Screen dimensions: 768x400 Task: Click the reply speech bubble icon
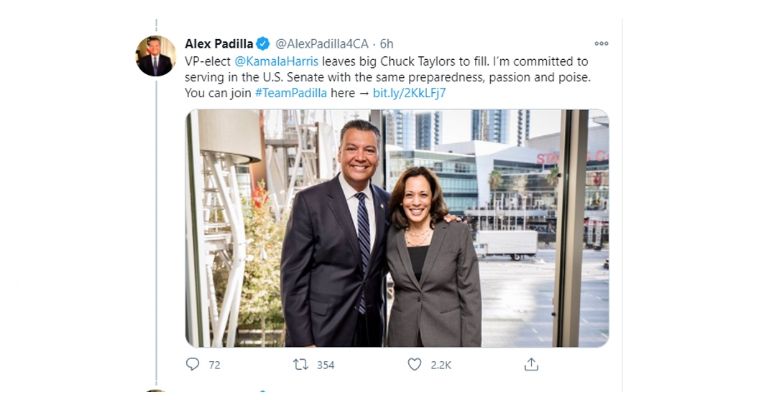[x=192, y=365]
